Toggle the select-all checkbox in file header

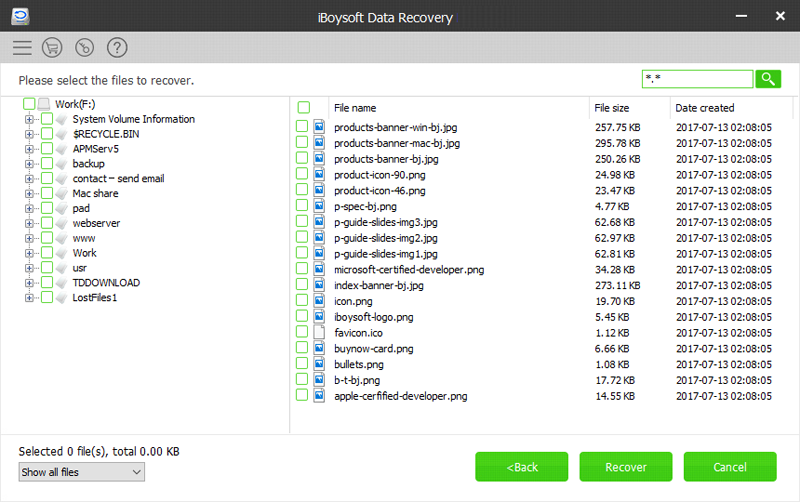click(304, 108)
